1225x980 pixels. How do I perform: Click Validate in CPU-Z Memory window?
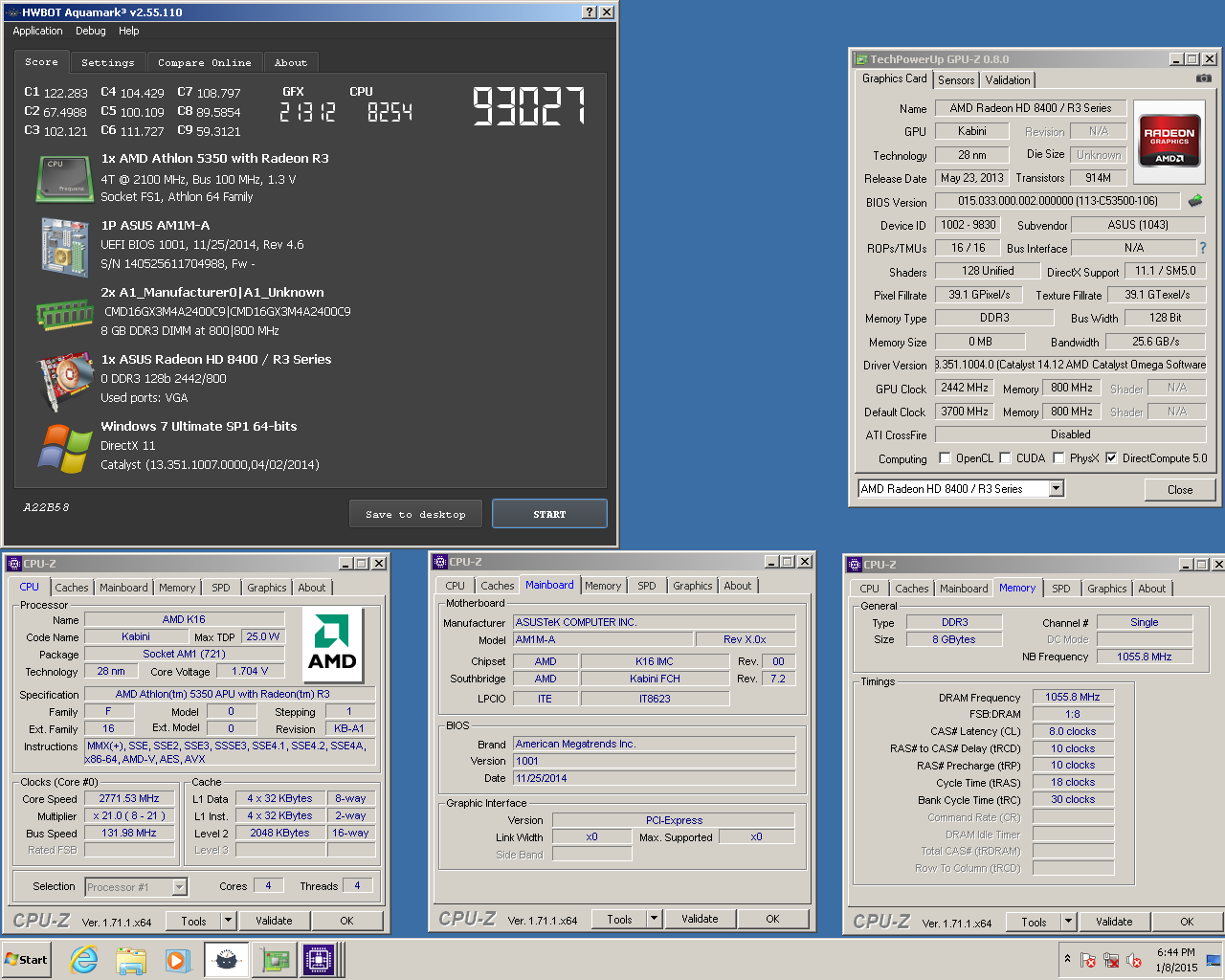click(1114, 922)
